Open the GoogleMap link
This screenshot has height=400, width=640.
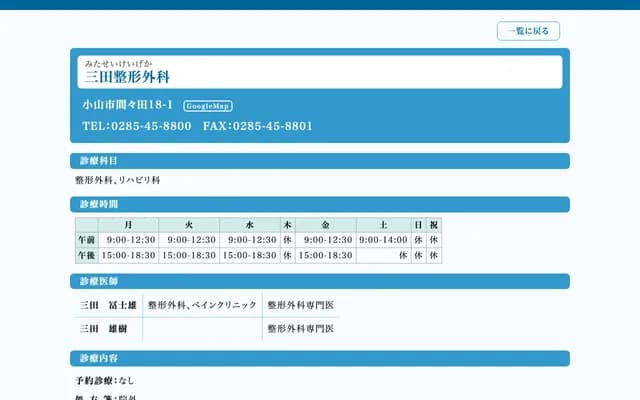pyautogui.click(x=208, y=106)
